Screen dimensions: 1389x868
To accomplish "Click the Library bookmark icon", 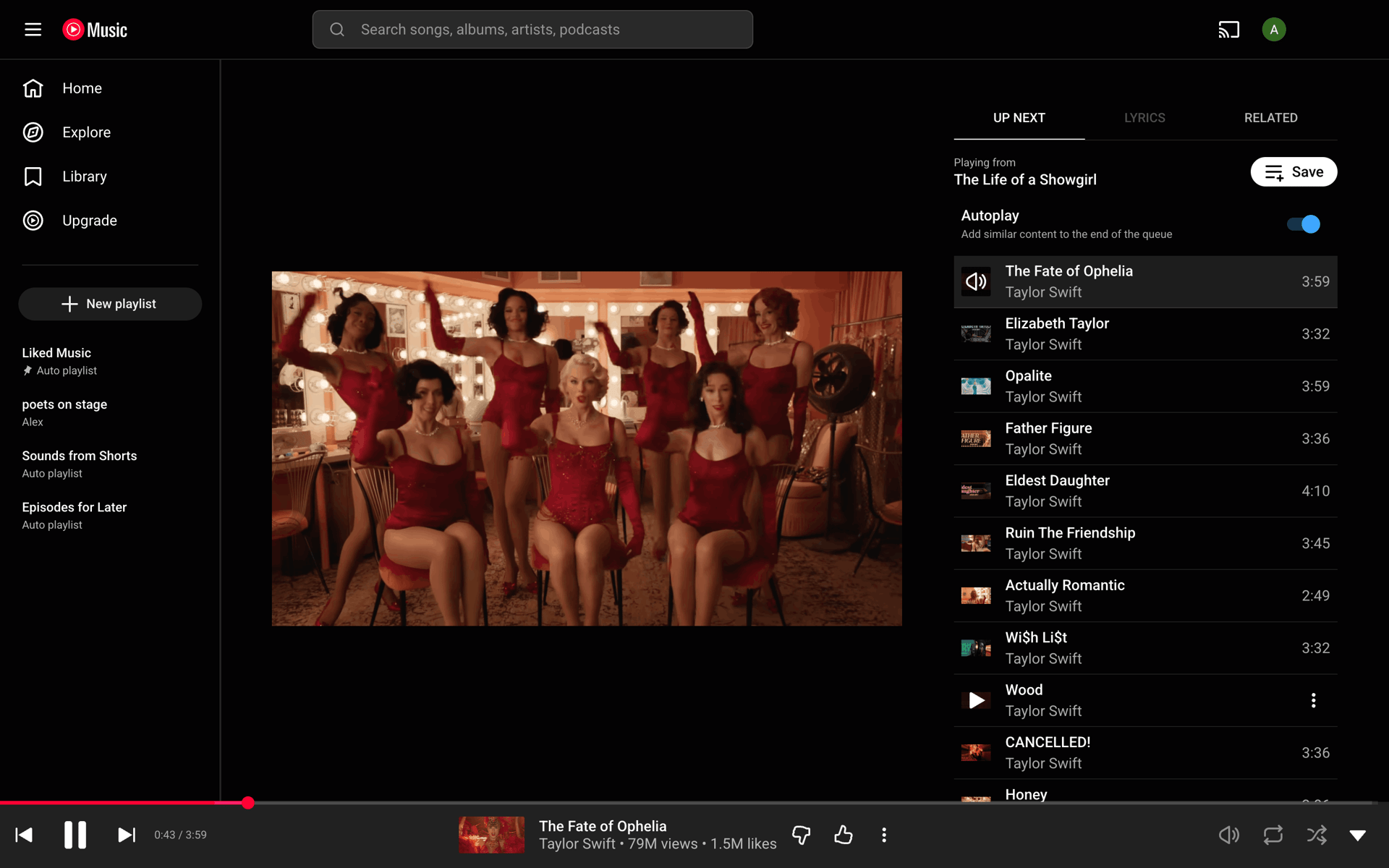I will click(33, 176).
